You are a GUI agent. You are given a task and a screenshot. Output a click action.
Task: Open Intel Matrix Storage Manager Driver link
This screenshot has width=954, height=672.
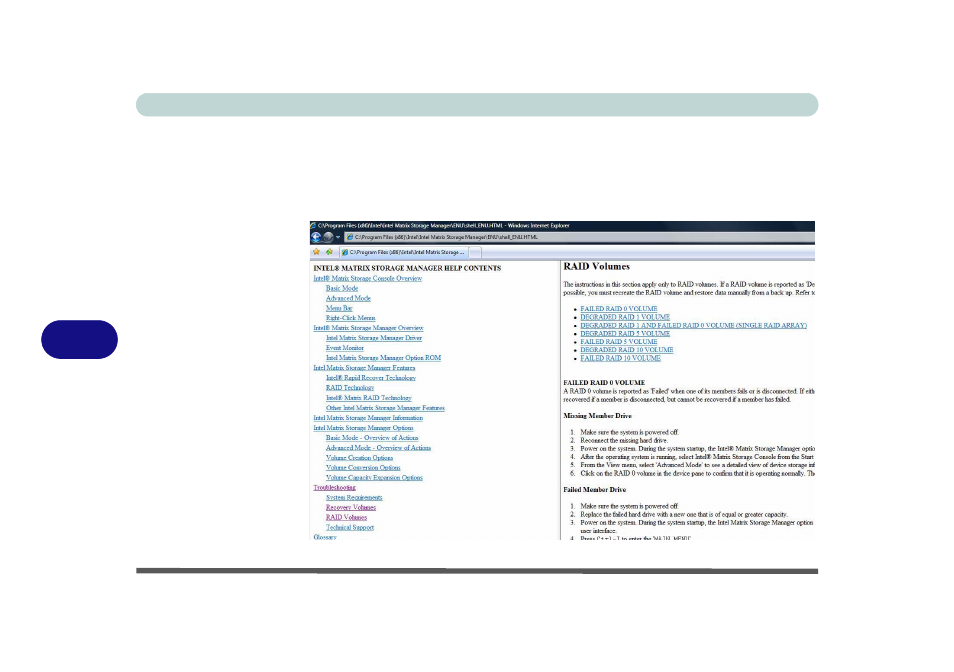click(x=374, y=338)
